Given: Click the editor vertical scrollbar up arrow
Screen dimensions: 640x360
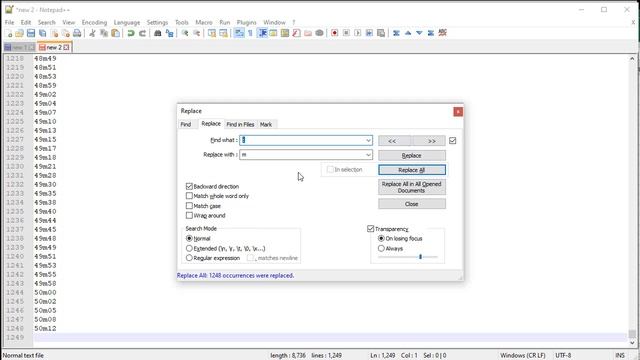Looking at the screenshot, I should pyautogui.click(x=632, y=59).
